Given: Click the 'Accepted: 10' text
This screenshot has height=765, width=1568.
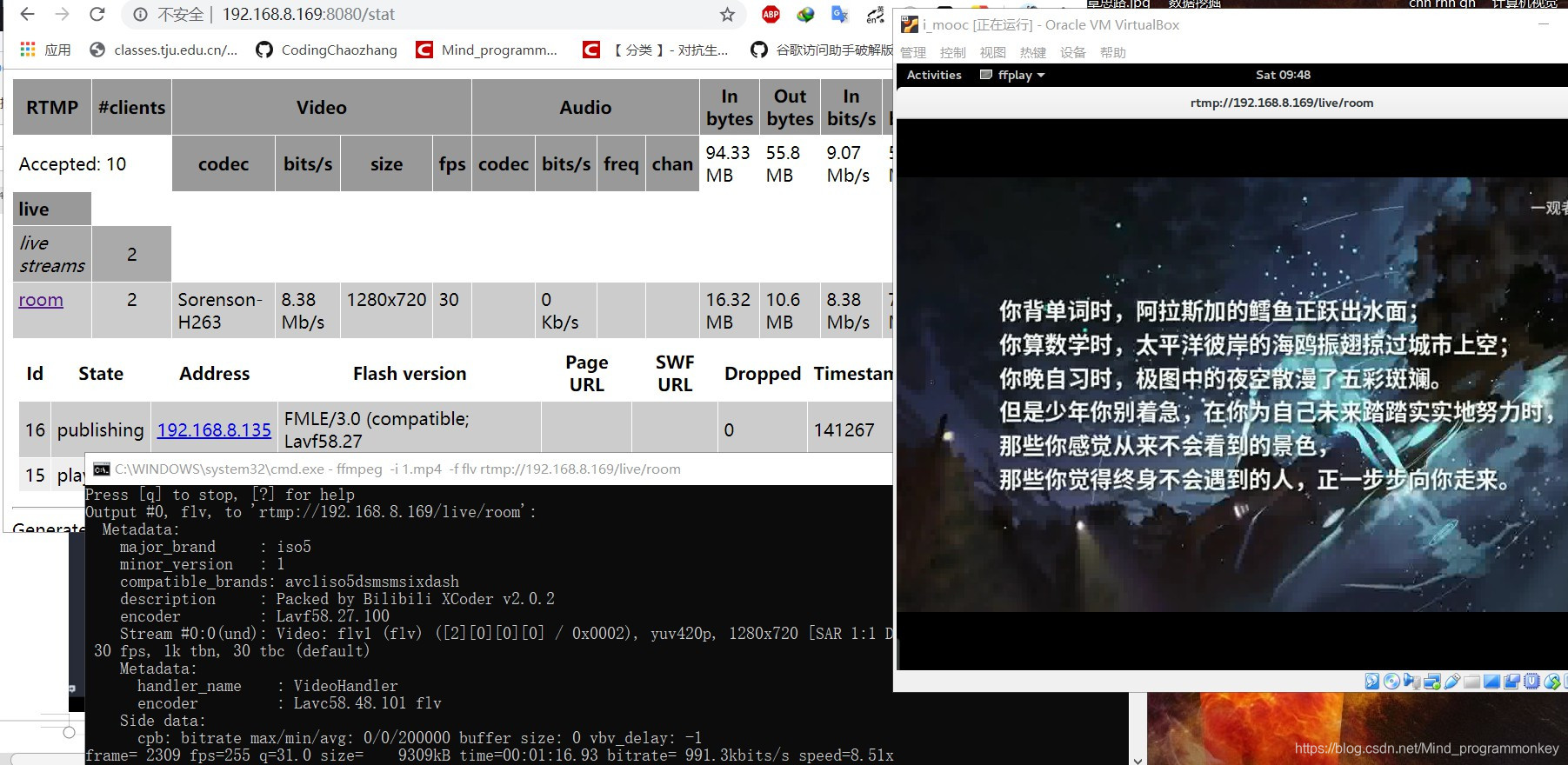Looking at the screenshot, I should (73, 163).
